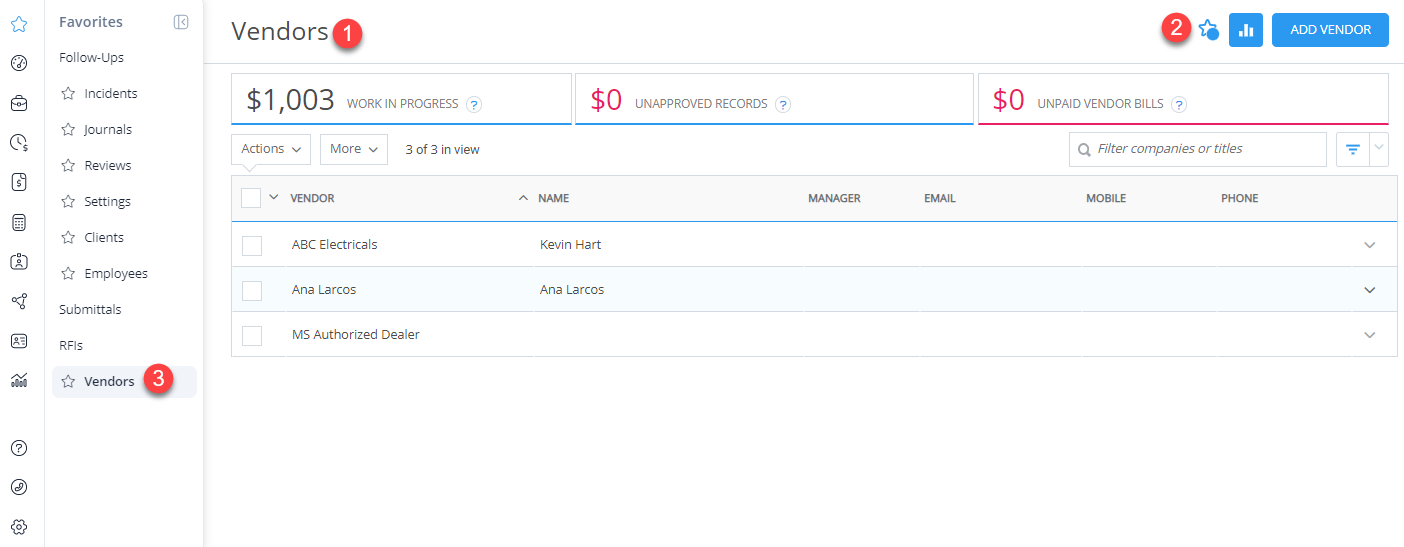This screenshot has height=547, width=1404.
Task: Sort by the MANAGER column header
Action: click(x=834, y=198)
